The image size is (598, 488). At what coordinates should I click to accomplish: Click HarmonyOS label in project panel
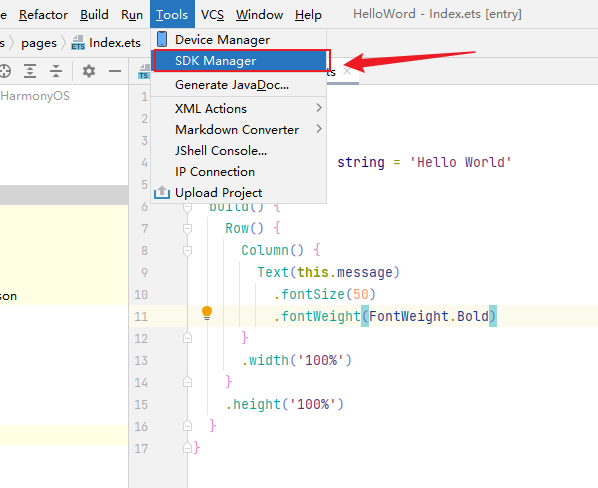point(35,96)
